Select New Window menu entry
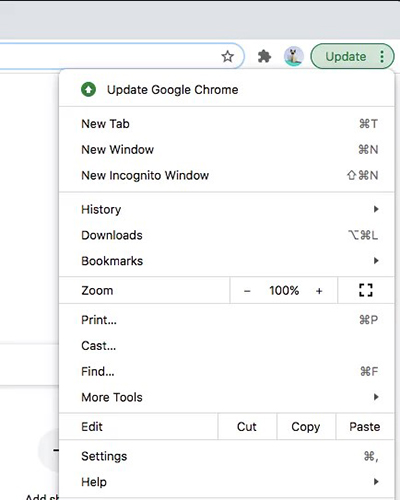This screenshot has height=500, width=400. 227,149
